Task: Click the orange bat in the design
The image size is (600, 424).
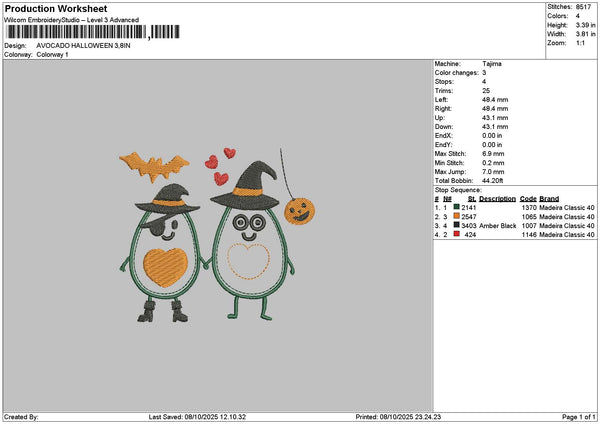Action: click(x=154, y=166)
